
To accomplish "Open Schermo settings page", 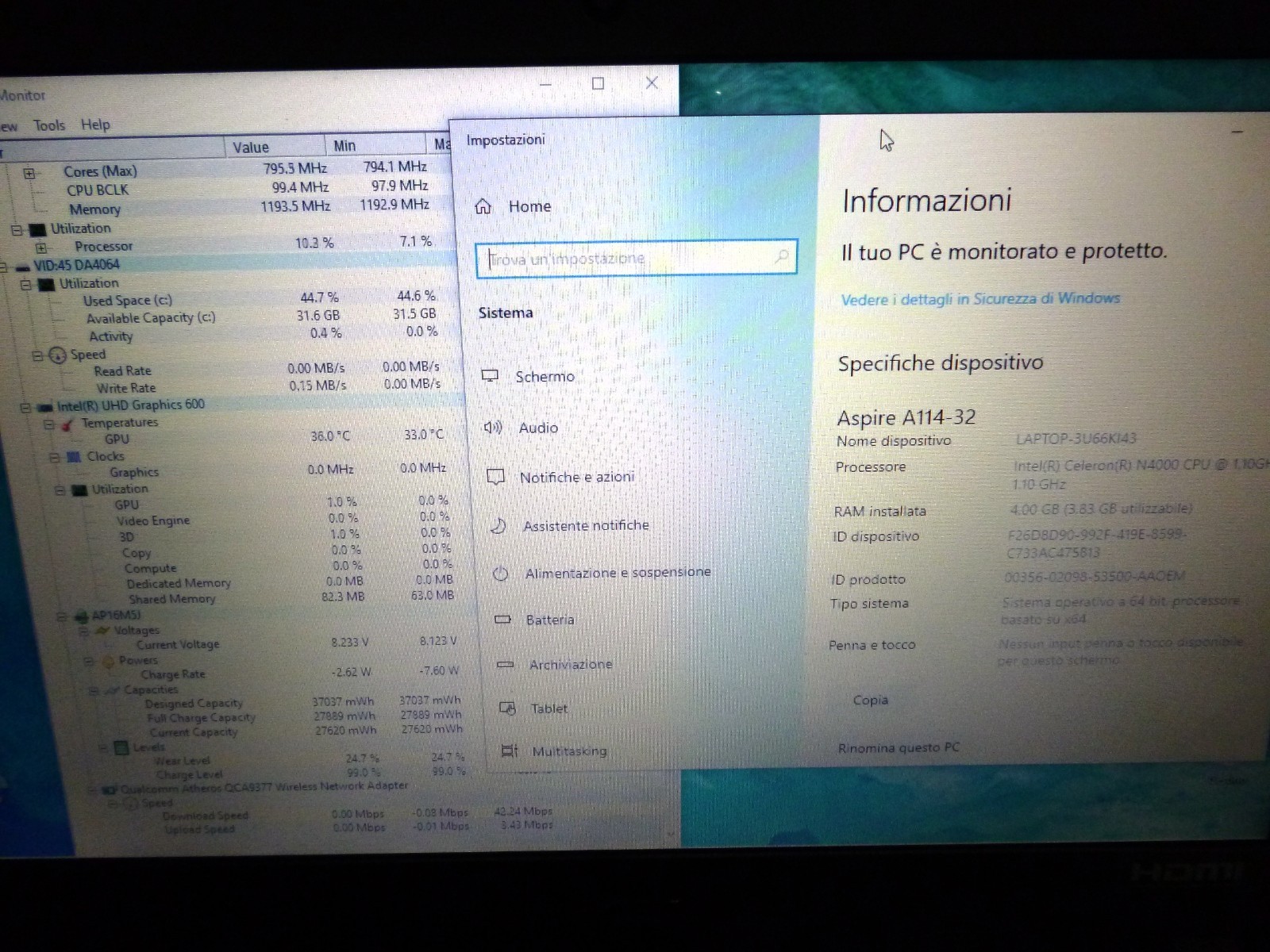I will pyautogui.click(x=545, y=376).
